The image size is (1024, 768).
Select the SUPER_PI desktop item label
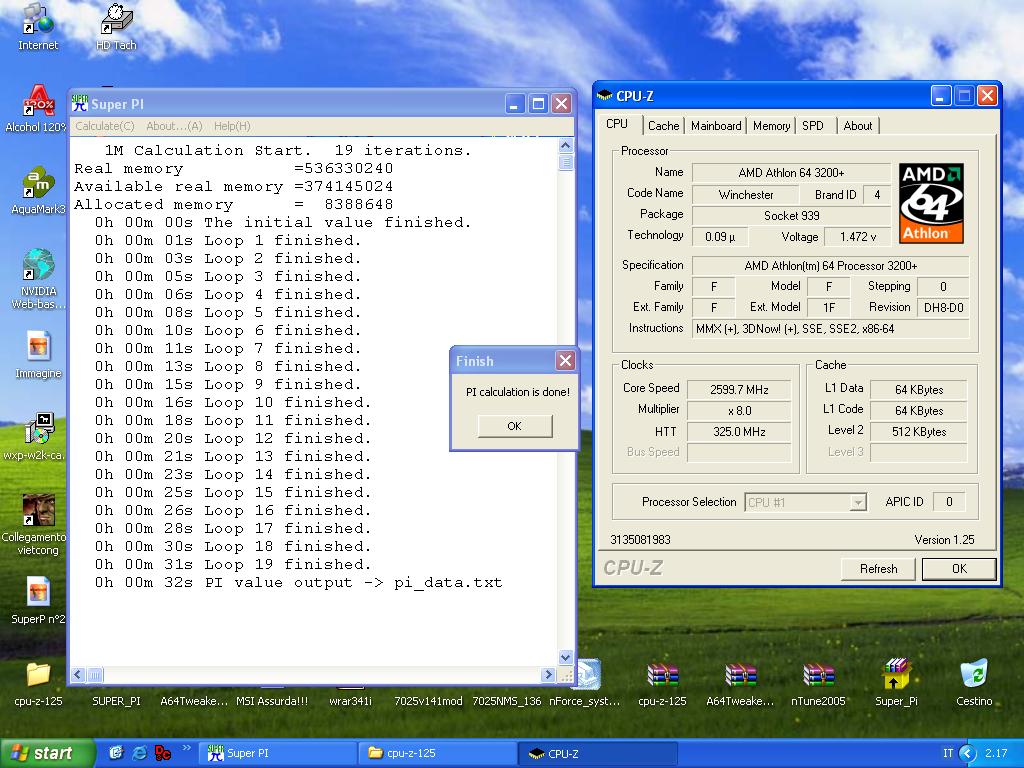pyautogui.click(x=116, y=701)
